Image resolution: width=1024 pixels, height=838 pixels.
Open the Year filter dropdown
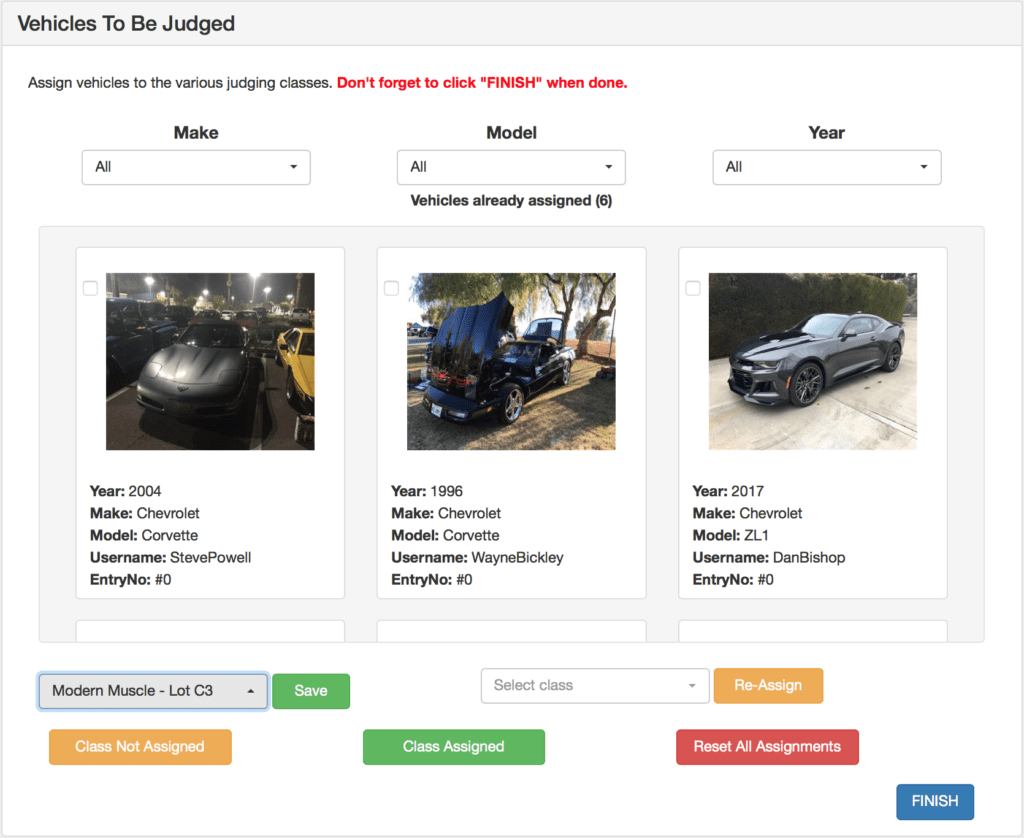pyautogui.click(x=826, y=167)
